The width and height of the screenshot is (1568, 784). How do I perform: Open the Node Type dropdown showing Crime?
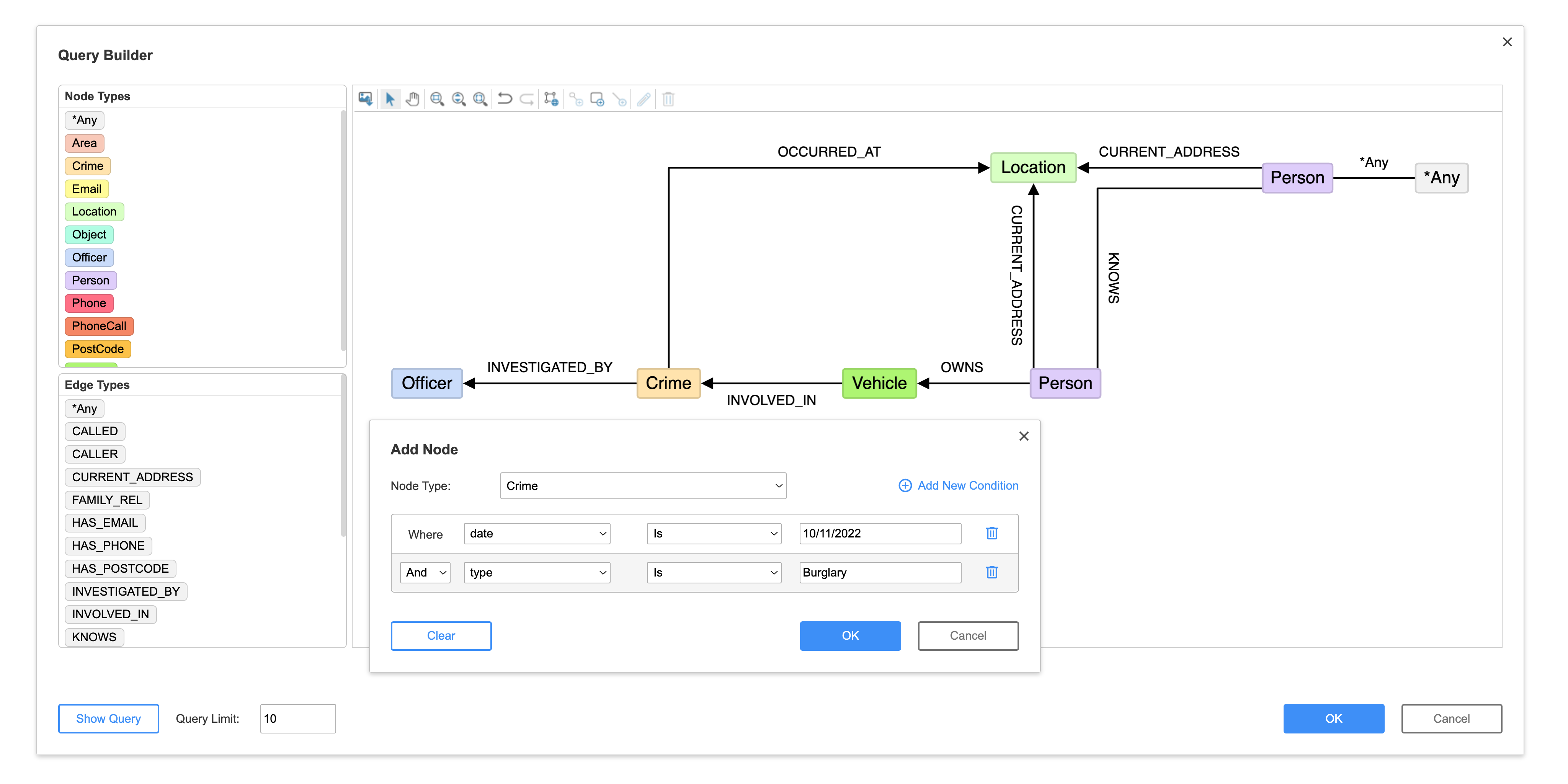pos(643,486)
